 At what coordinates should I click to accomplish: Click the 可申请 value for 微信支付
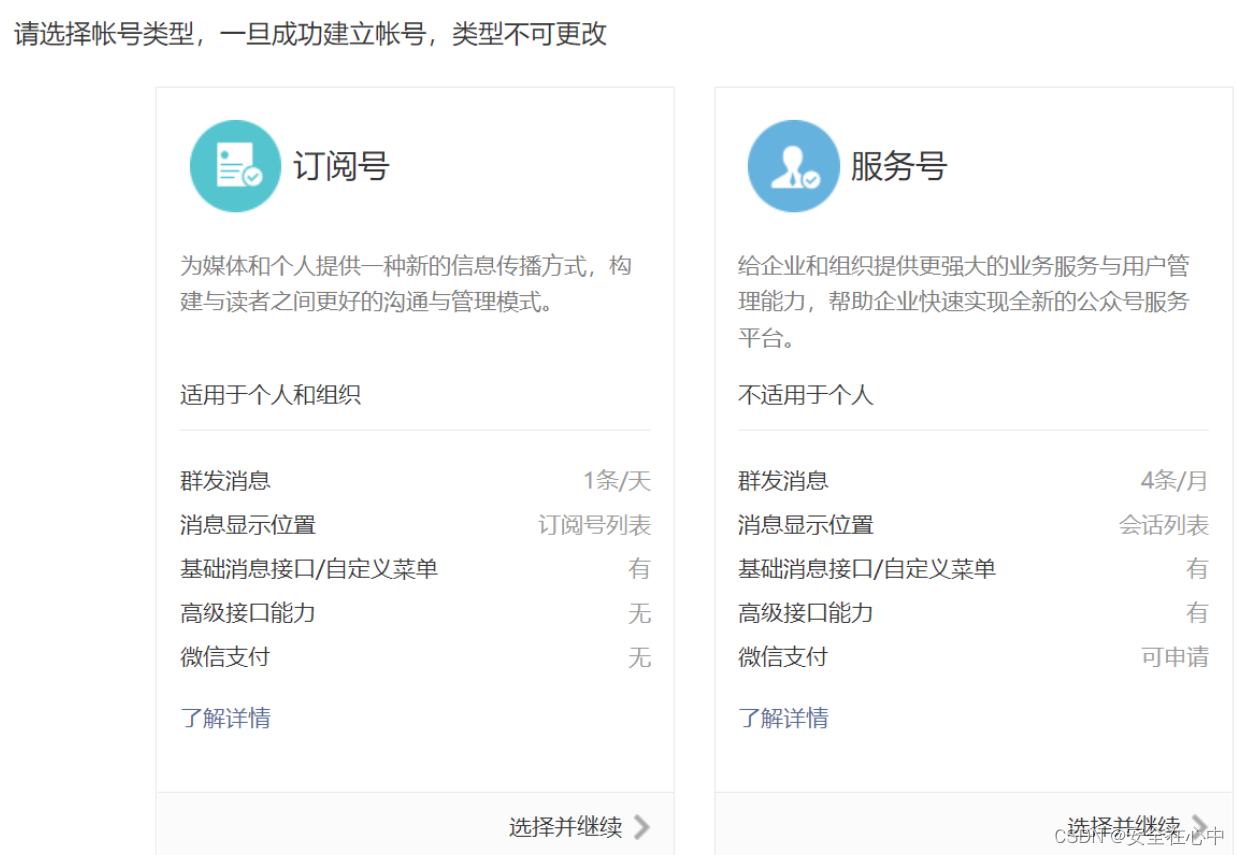tap(1175, 657)
